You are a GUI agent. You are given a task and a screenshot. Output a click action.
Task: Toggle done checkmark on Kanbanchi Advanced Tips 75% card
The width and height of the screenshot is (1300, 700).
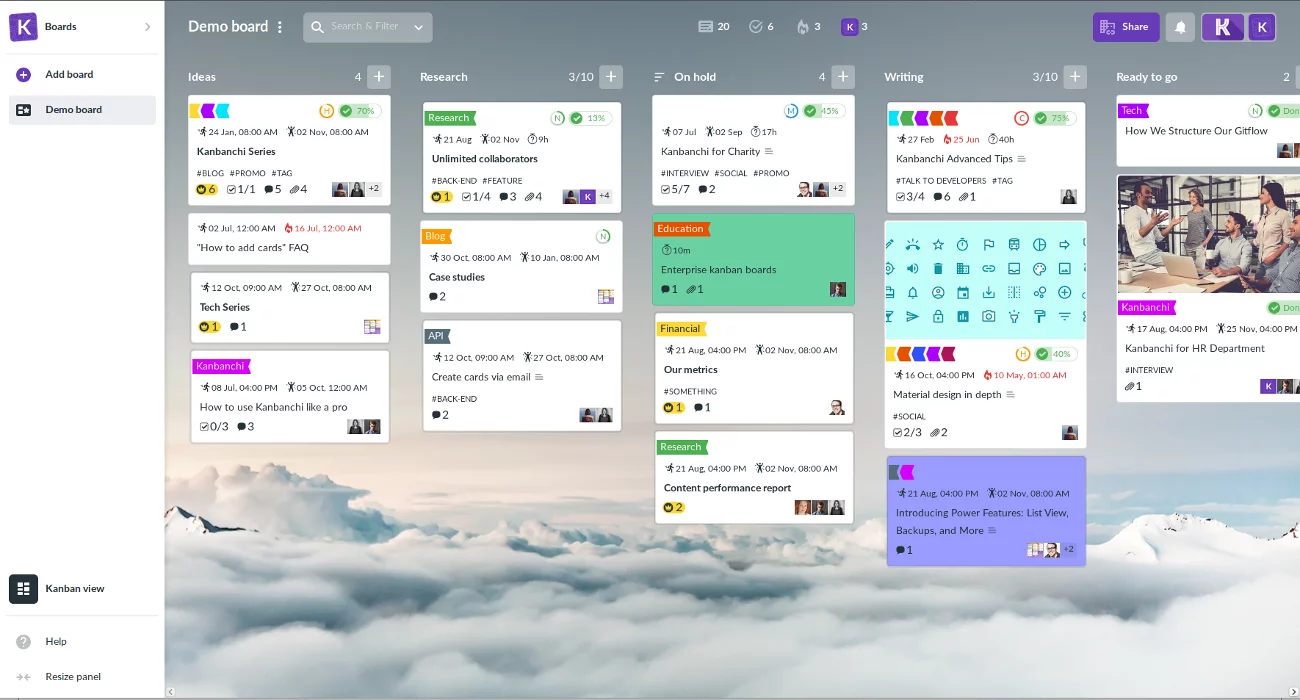[1041, 118]
